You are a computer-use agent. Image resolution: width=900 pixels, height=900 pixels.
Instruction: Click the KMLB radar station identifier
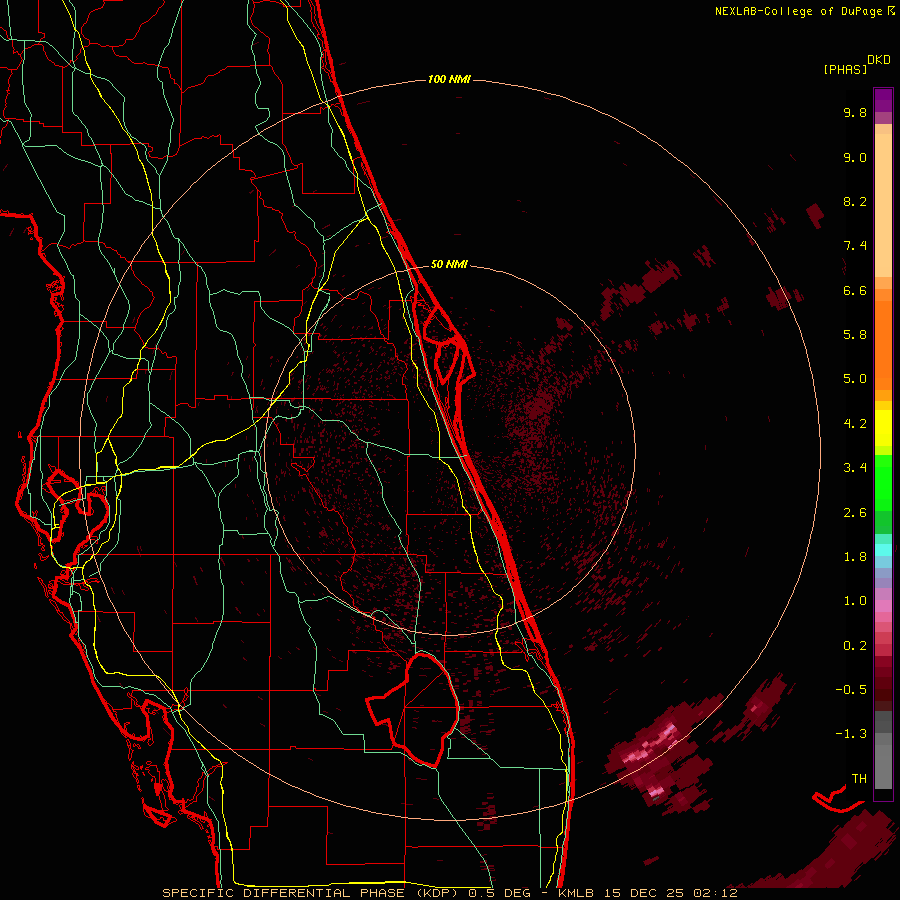(x=575, y=893)
